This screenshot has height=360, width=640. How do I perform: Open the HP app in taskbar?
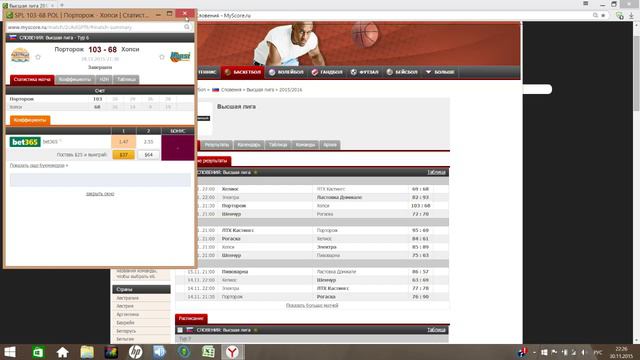tap(136, 352)
